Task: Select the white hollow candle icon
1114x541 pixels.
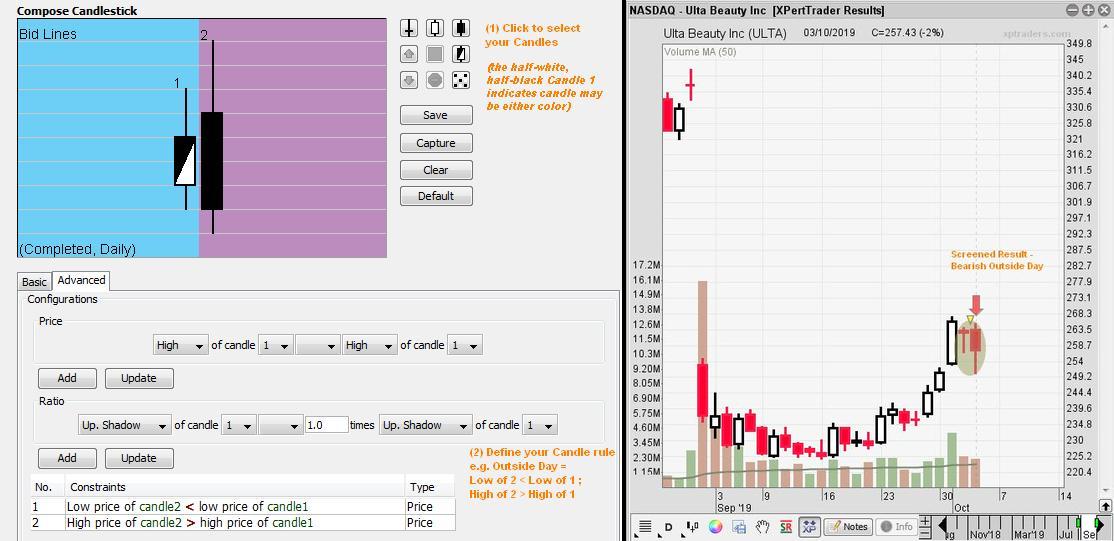Action: click(x=435, y=28)
